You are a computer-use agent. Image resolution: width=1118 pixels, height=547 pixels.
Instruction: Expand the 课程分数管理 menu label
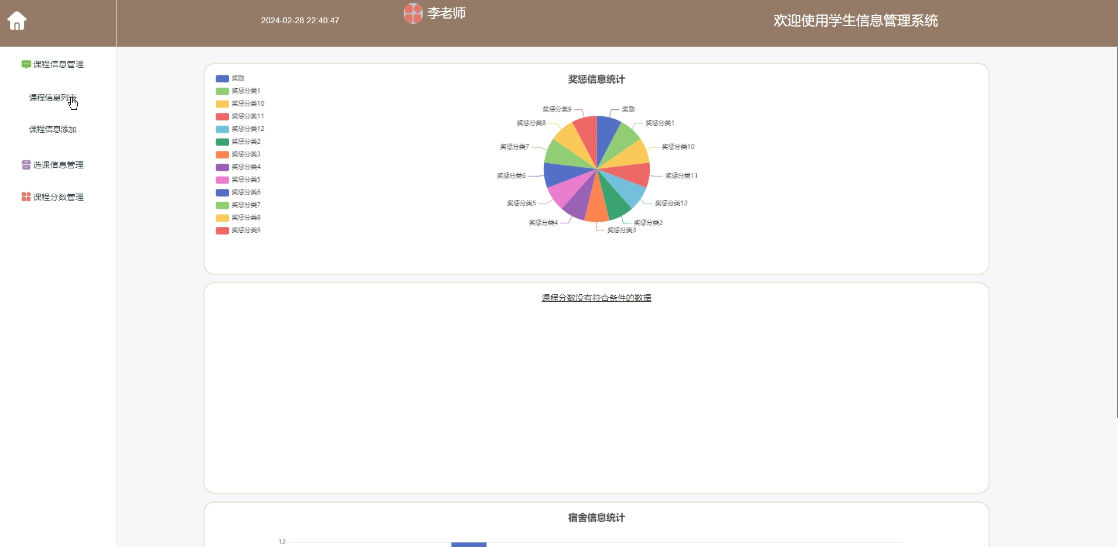pos(58,197)
